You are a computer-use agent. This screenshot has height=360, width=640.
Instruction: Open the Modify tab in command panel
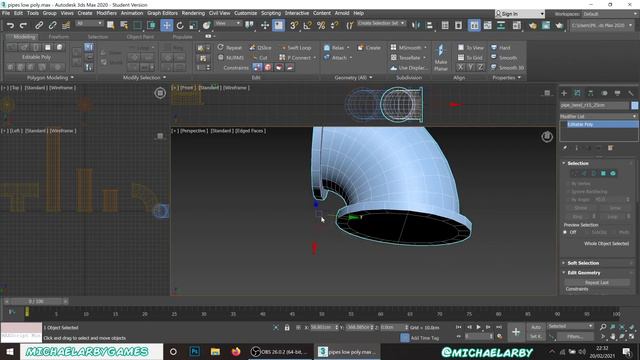577,93
